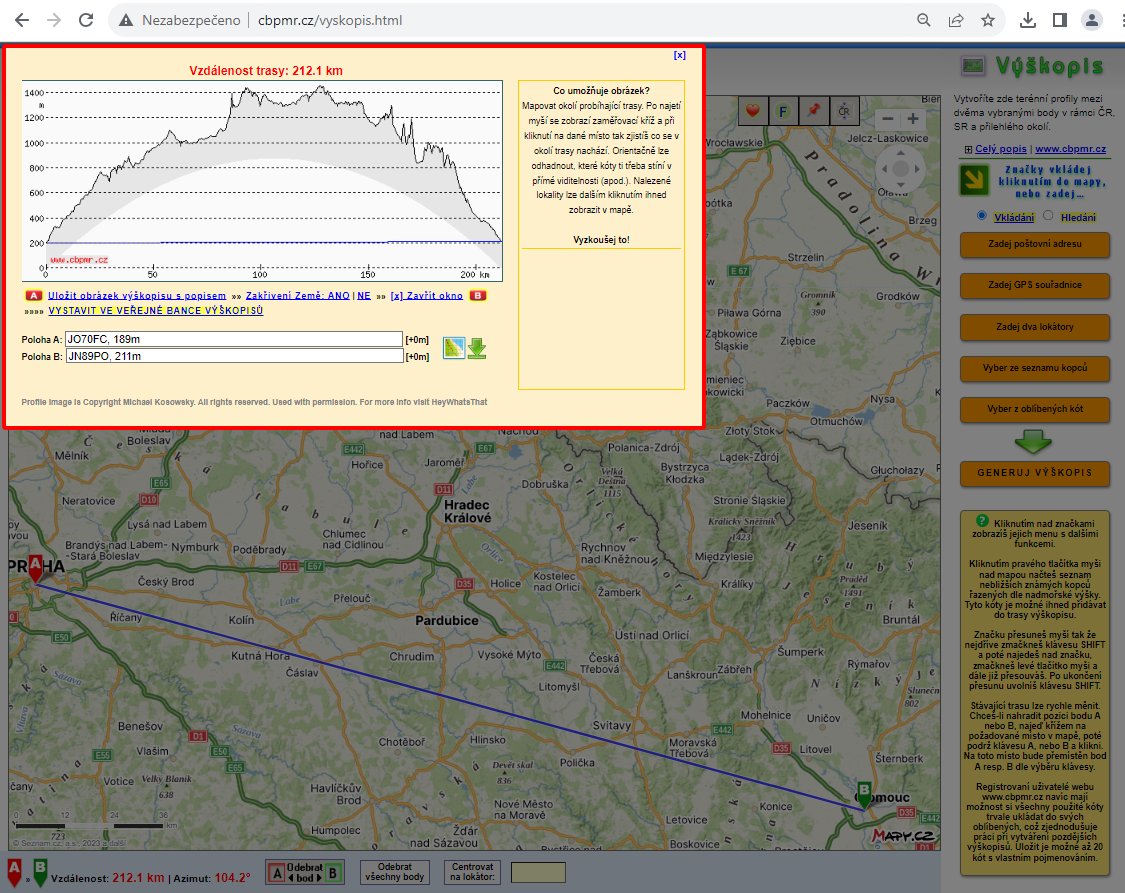Click the blue F icon on map toolbar
The height and width of the screenshot is (893, 1125).
(784, 111)
